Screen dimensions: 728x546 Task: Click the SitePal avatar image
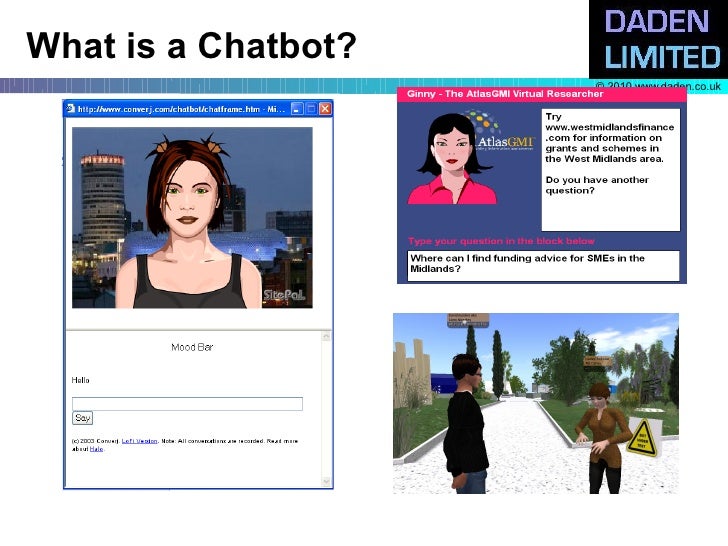tap(192, 217)
